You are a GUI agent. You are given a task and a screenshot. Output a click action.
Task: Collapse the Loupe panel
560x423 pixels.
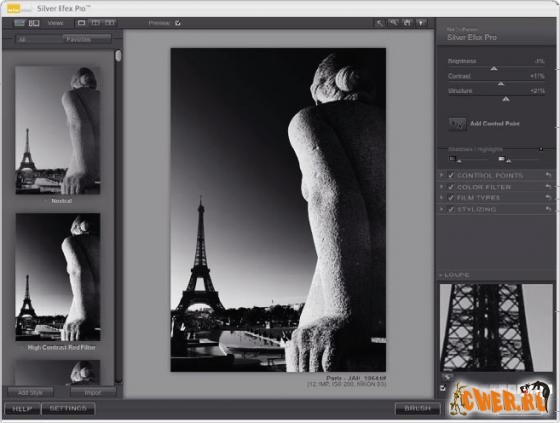(441, 275)
